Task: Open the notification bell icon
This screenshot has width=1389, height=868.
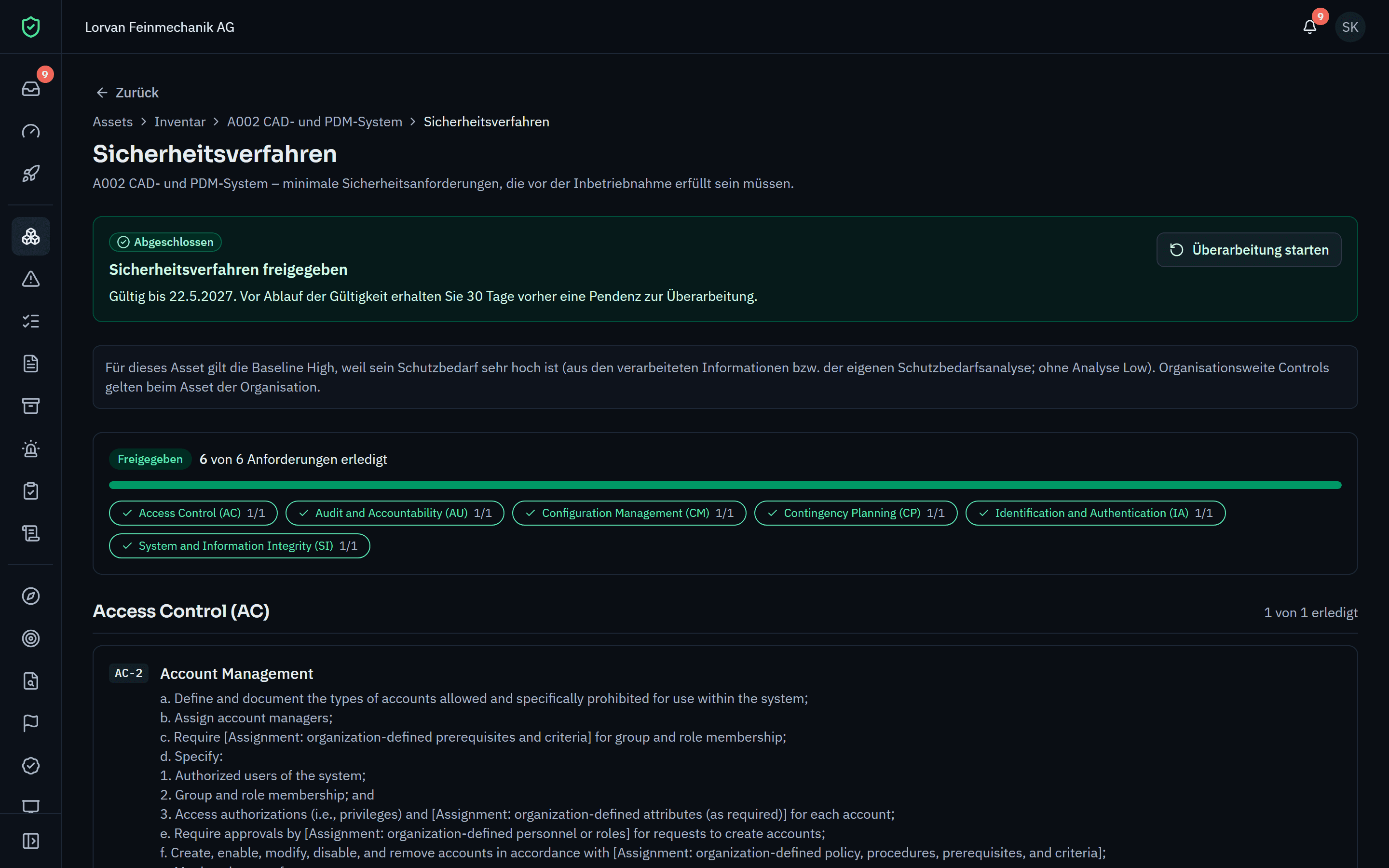Action: (1310, 27)
